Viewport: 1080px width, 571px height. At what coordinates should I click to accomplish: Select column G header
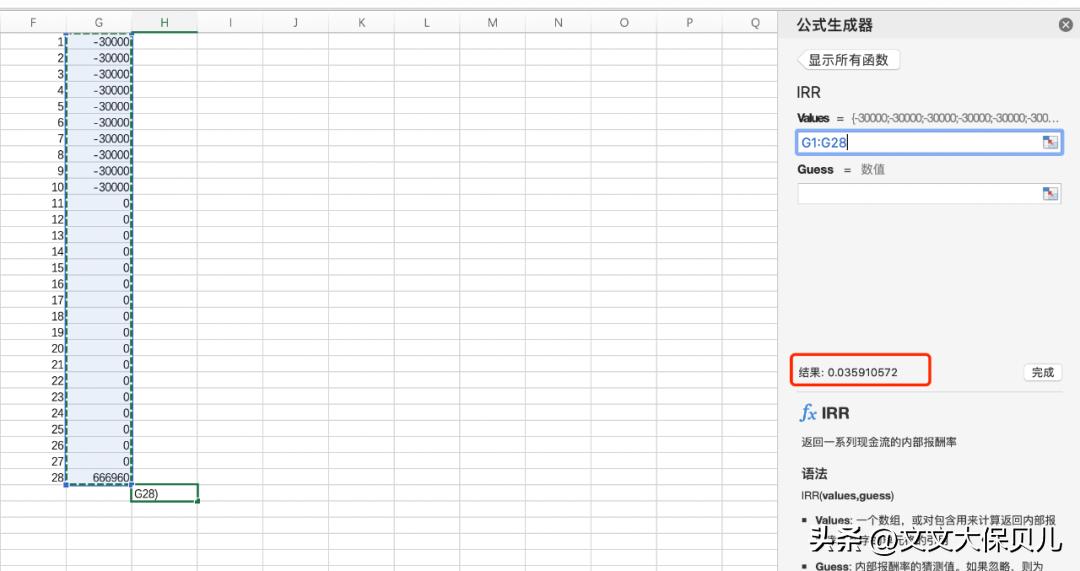click(98, 23)
